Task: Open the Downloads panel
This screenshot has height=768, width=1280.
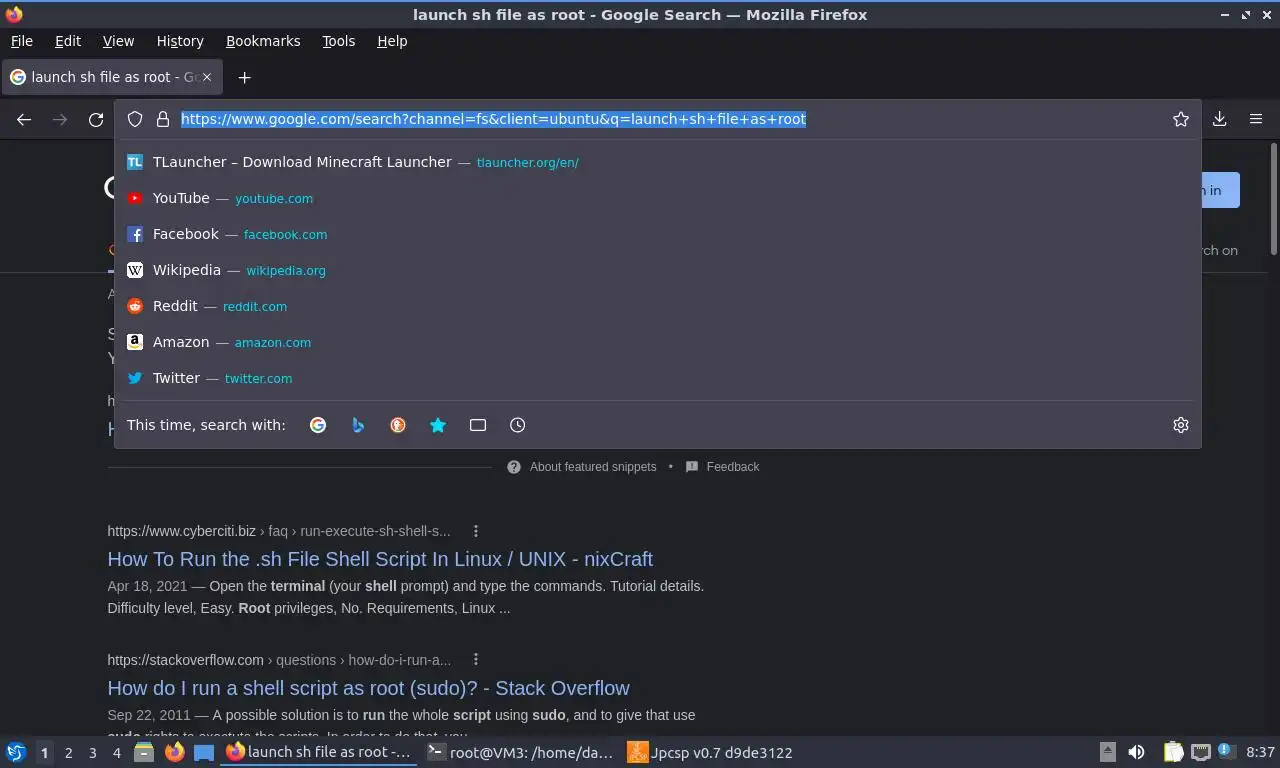Action: tap(1220, 119)
